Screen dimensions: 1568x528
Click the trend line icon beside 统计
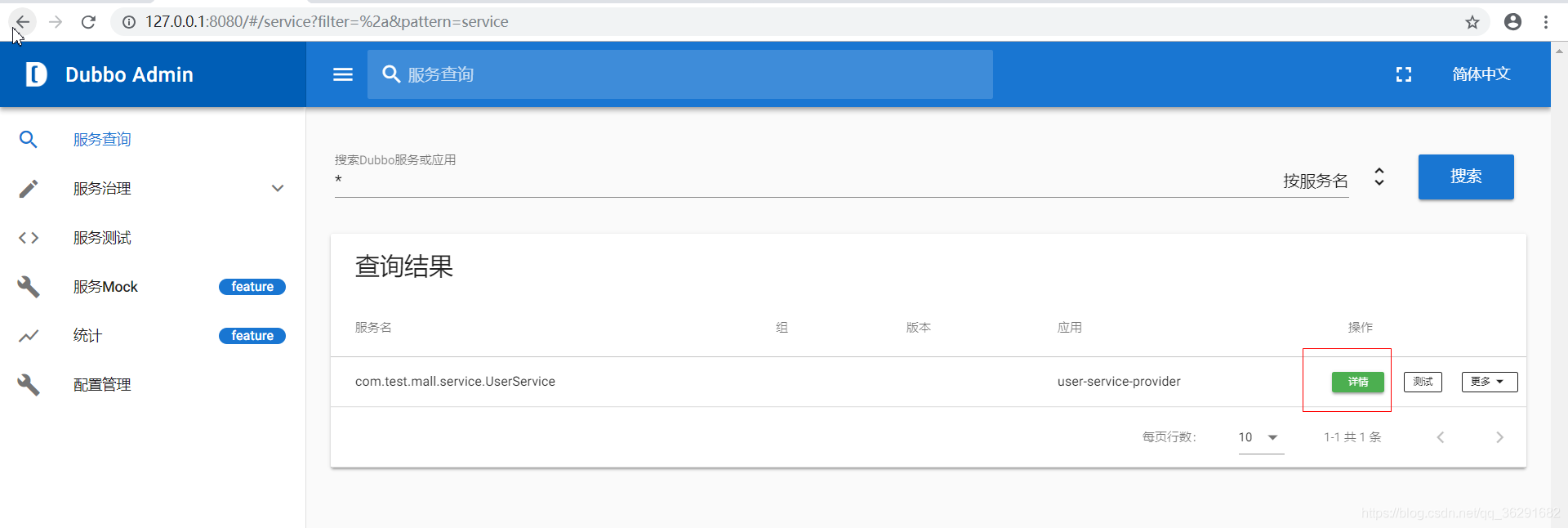[x=29, y=336]
